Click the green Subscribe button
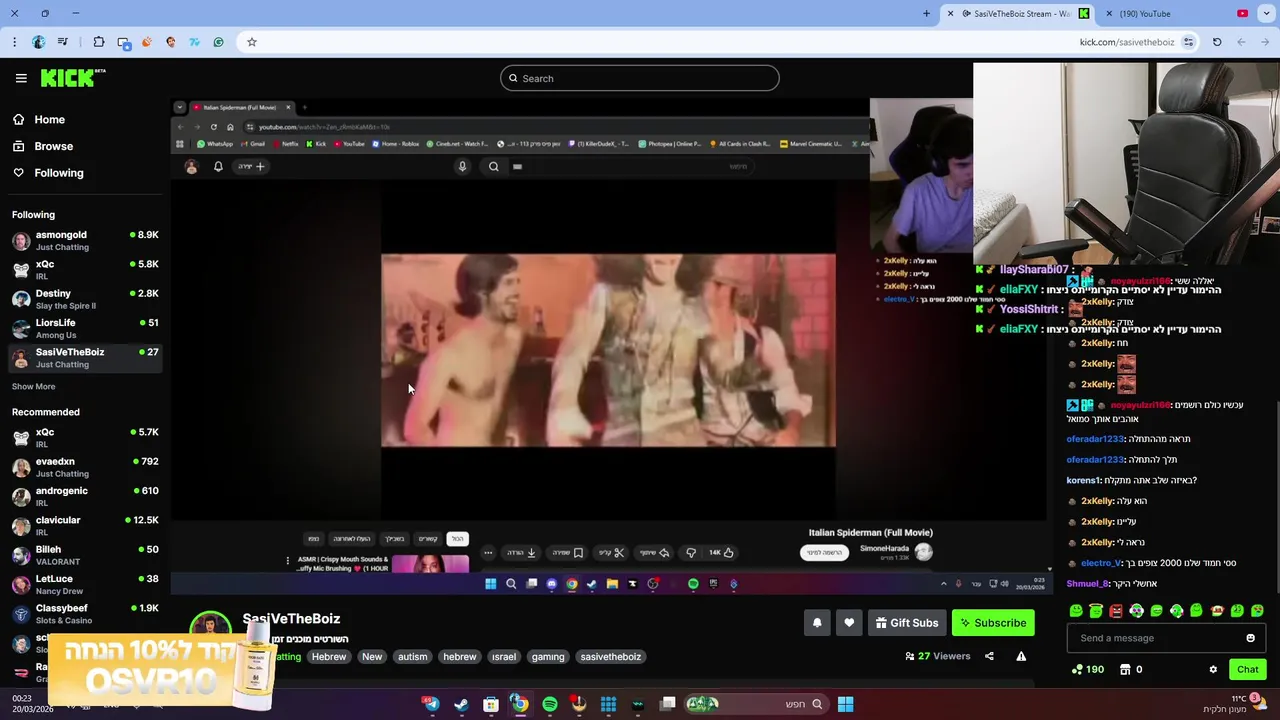 coord(993,623)
